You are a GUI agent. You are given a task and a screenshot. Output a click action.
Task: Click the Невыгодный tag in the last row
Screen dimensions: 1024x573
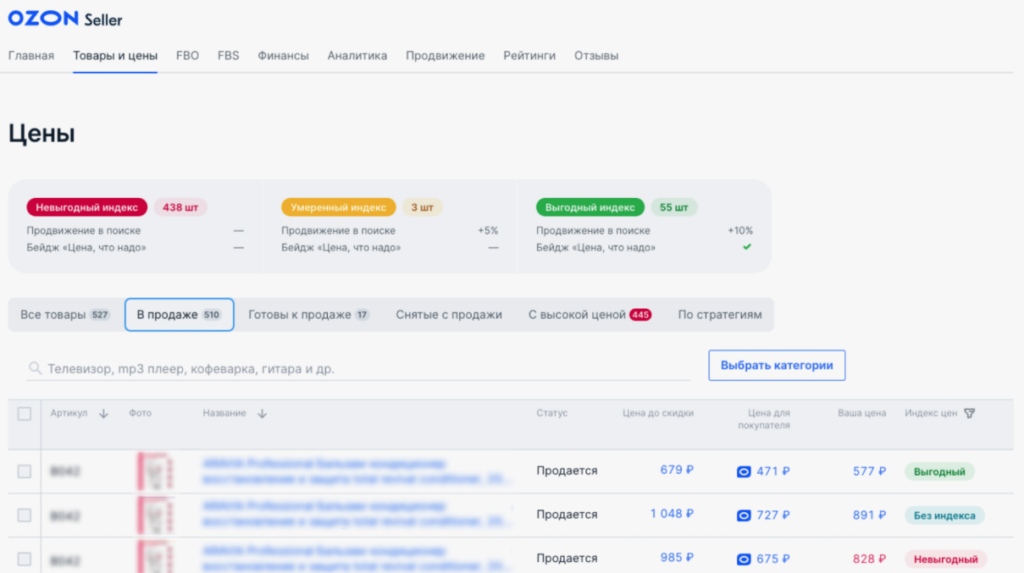tap(946, 559)
